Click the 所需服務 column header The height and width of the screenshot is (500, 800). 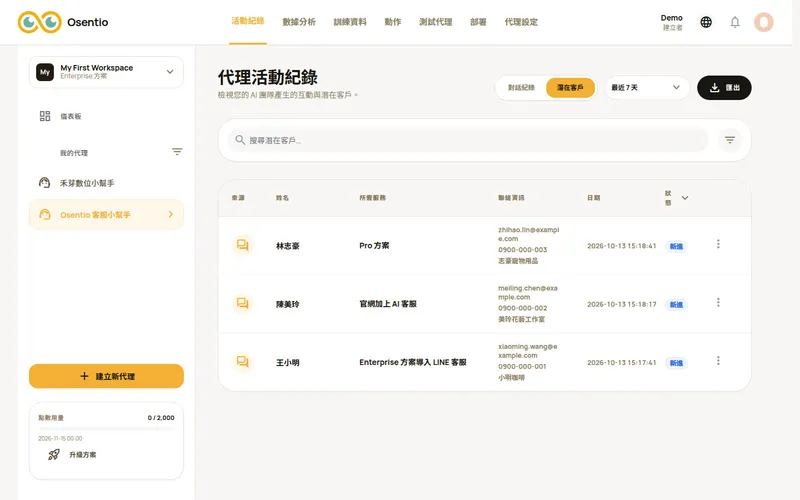pos(372,198)
